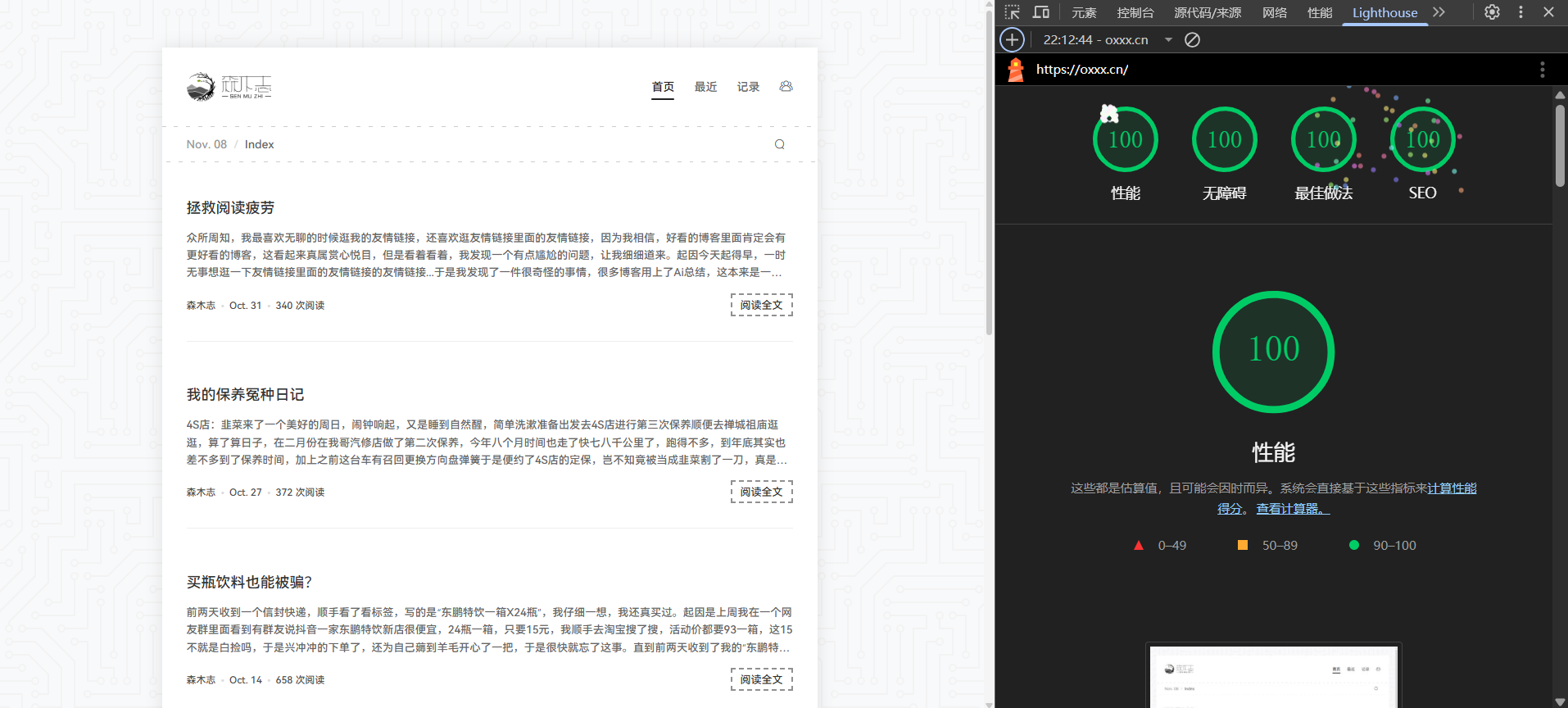Open the post title 我的保养冤种日记
The height and width of the screenshot is (708, 1568).
[x=245, y=395]
